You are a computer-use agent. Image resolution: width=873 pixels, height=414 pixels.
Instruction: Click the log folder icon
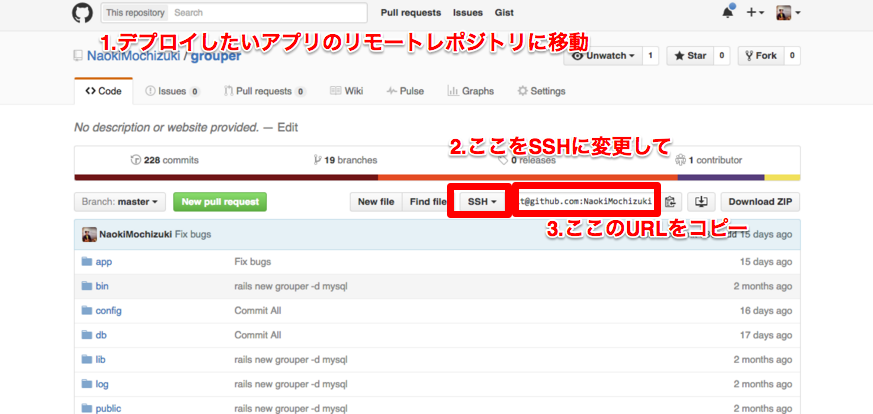86,384
